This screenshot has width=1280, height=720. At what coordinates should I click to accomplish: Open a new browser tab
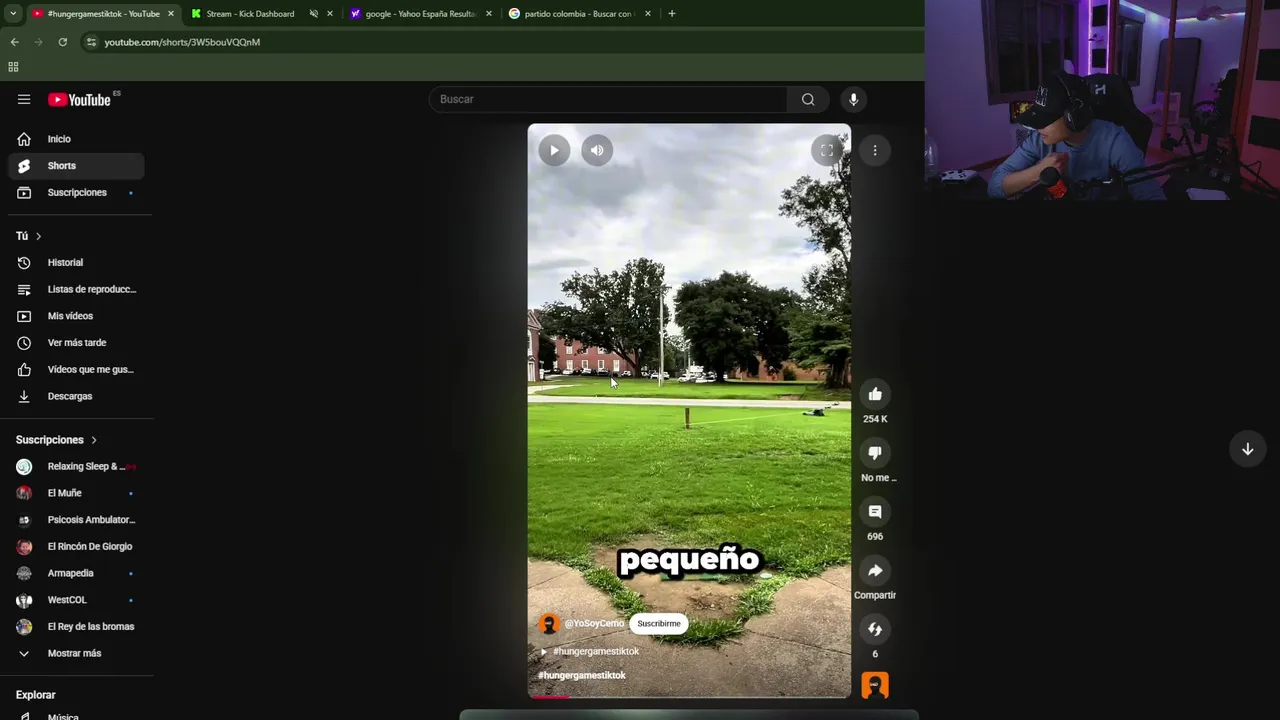pos(671,14)
